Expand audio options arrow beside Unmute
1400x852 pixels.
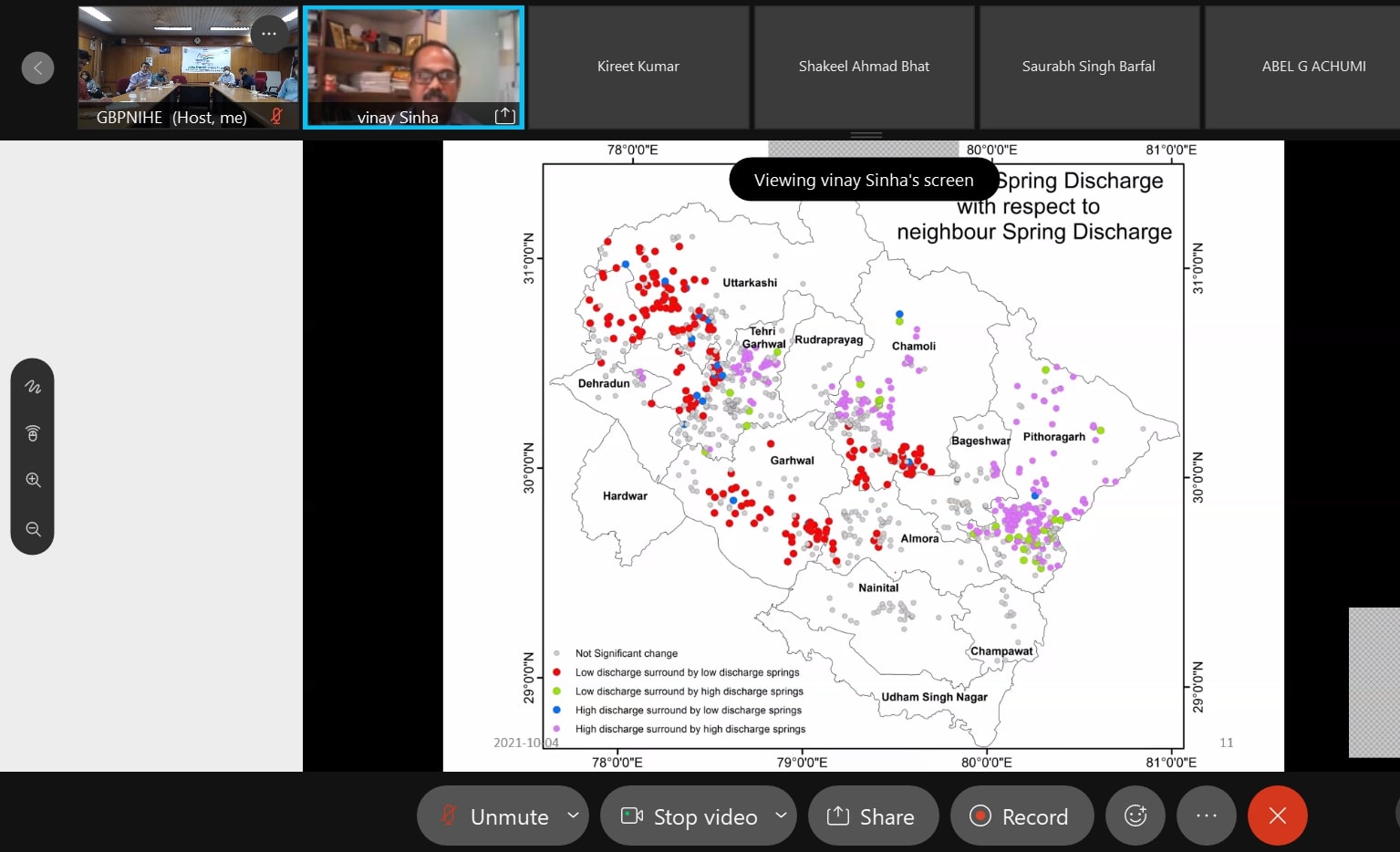pos(573,815)
